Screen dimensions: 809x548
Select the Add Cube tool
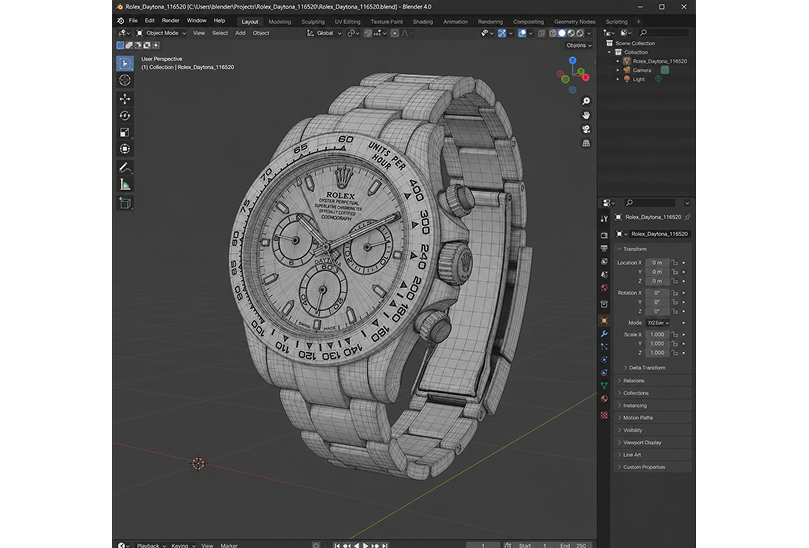[x=125, y=203]
